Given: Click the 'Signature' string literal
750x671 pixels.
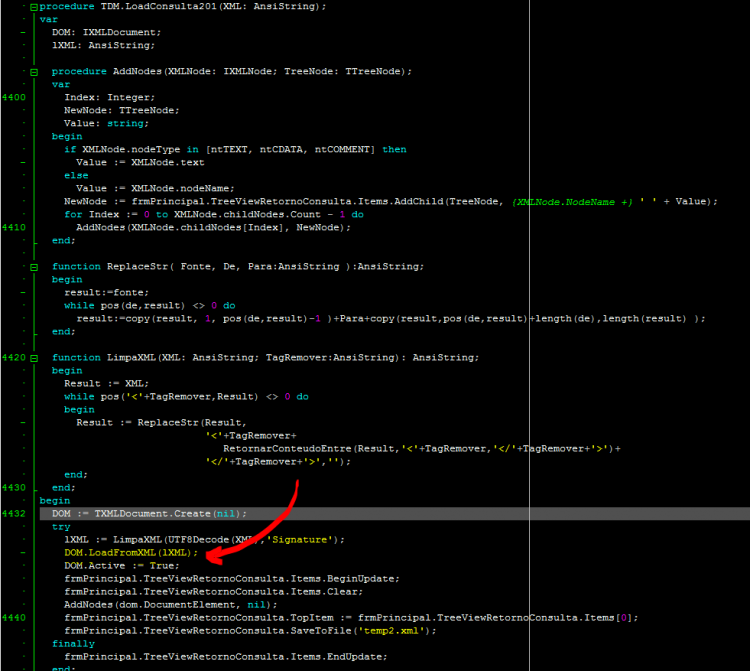Looking at the screenshot, I should click(299, 539).
